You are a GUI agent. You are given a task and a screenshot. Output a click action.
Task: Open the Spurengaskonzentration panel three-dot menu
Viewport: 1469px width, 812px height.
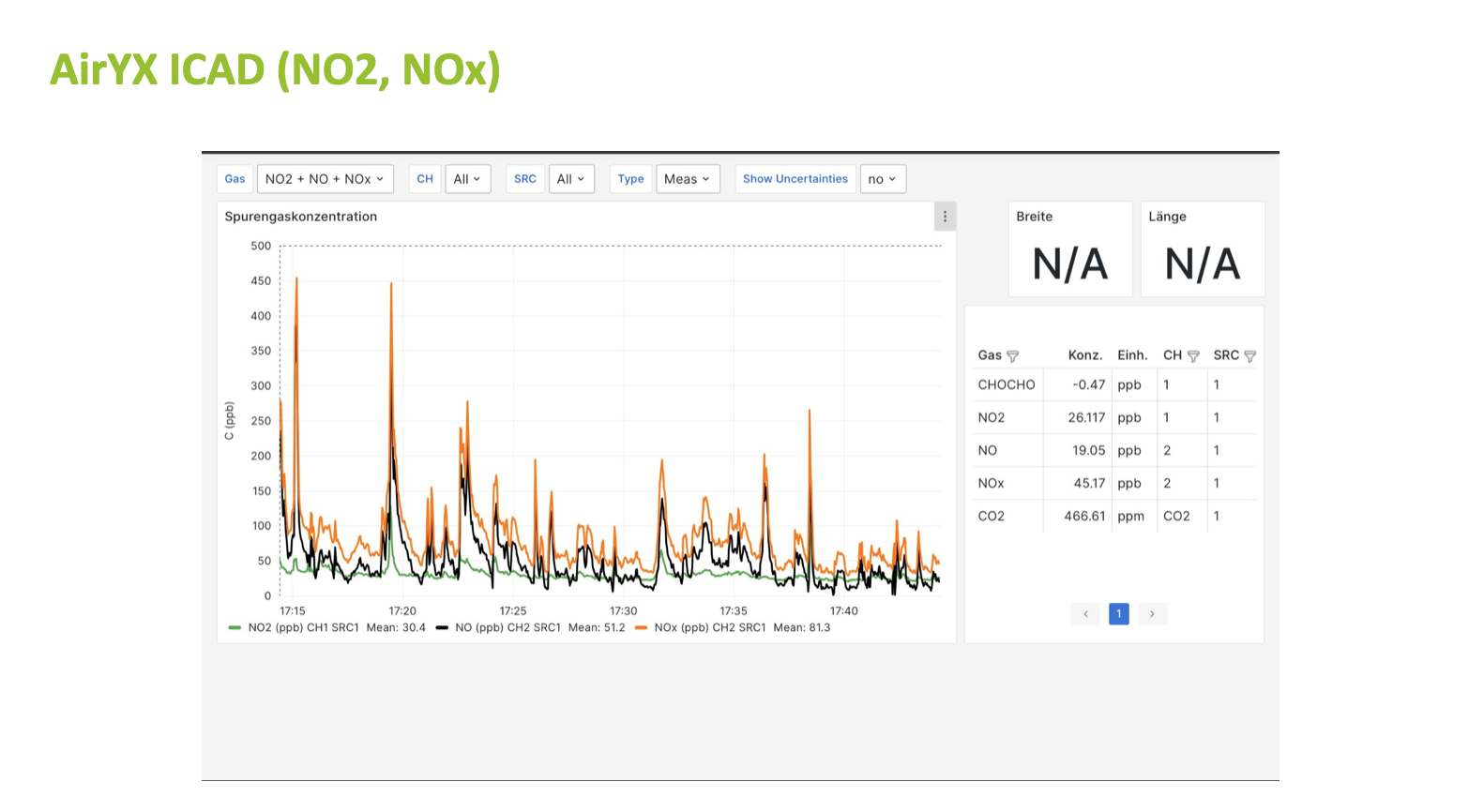tap(945, 217)
